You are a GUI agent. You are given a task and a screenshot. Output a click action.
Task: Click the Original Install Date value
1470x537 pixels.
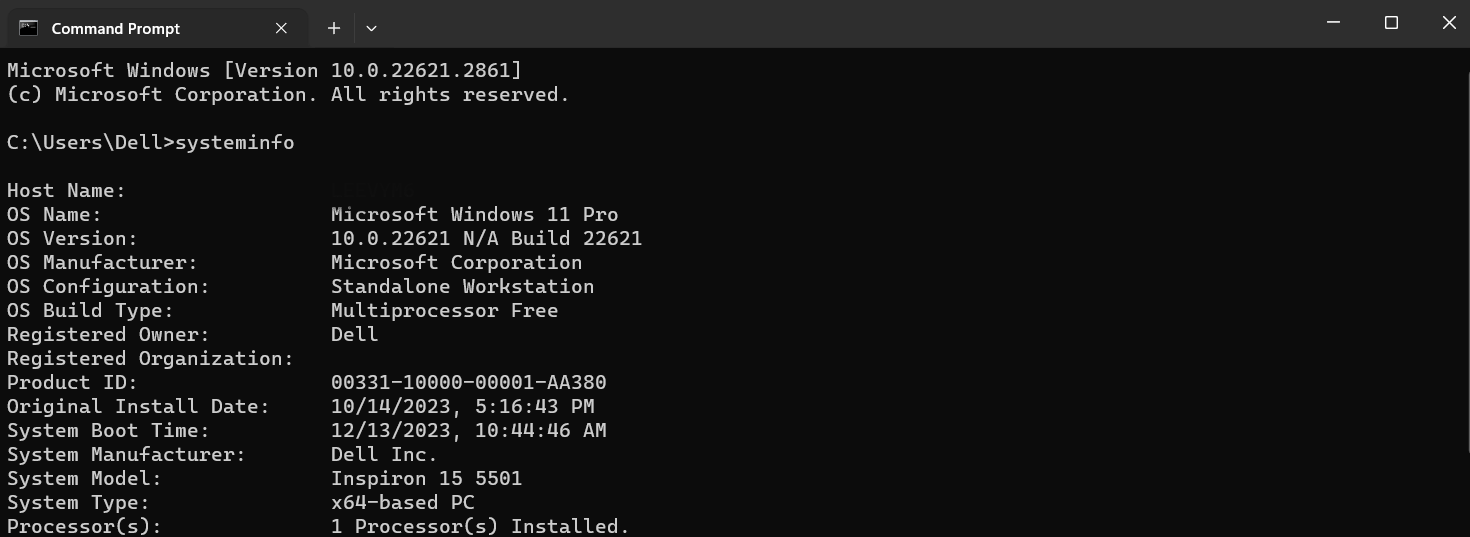pos(462,407)
